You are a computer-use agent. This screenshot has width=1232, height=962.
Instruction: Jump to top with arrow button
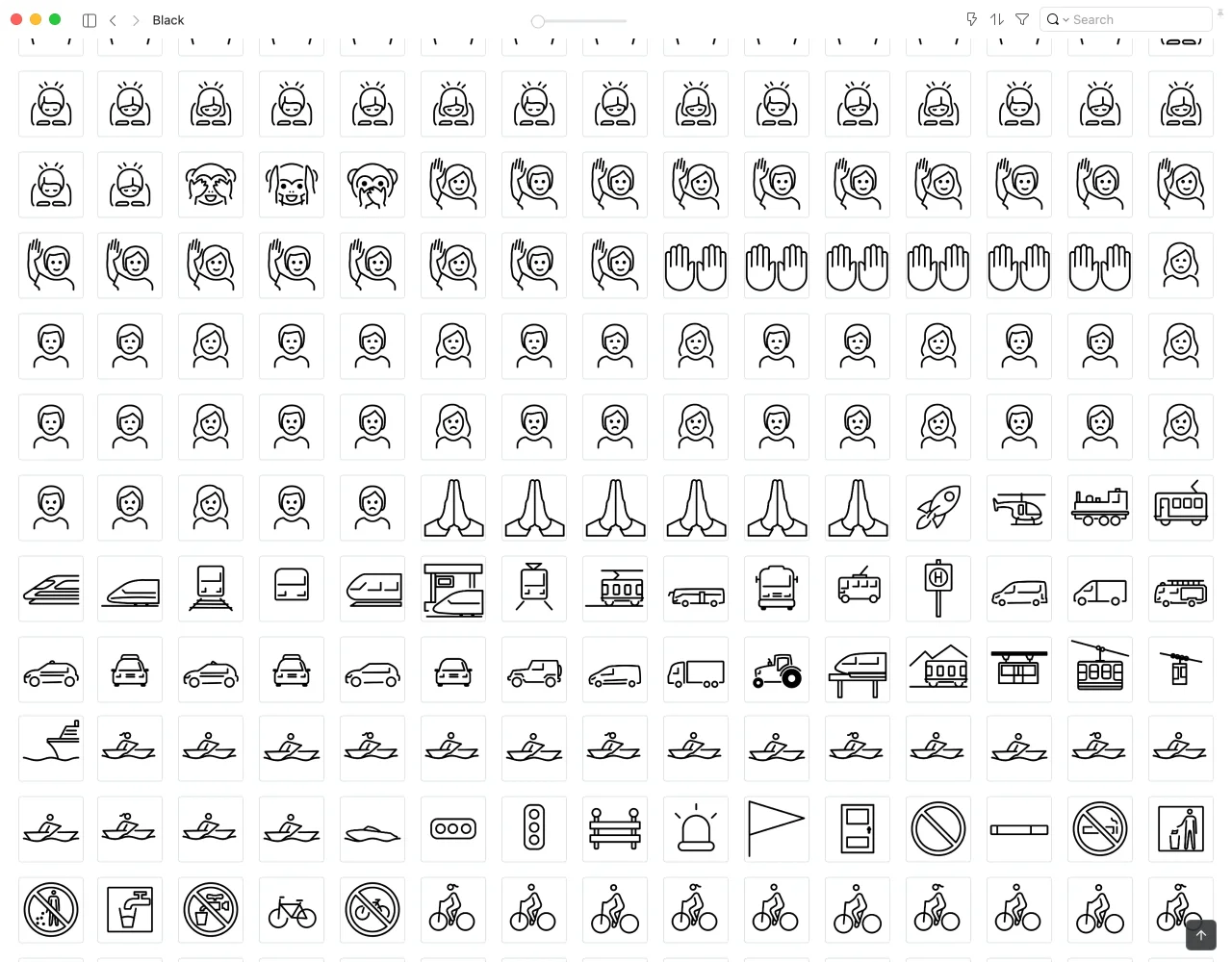(x=1201, y=935)
